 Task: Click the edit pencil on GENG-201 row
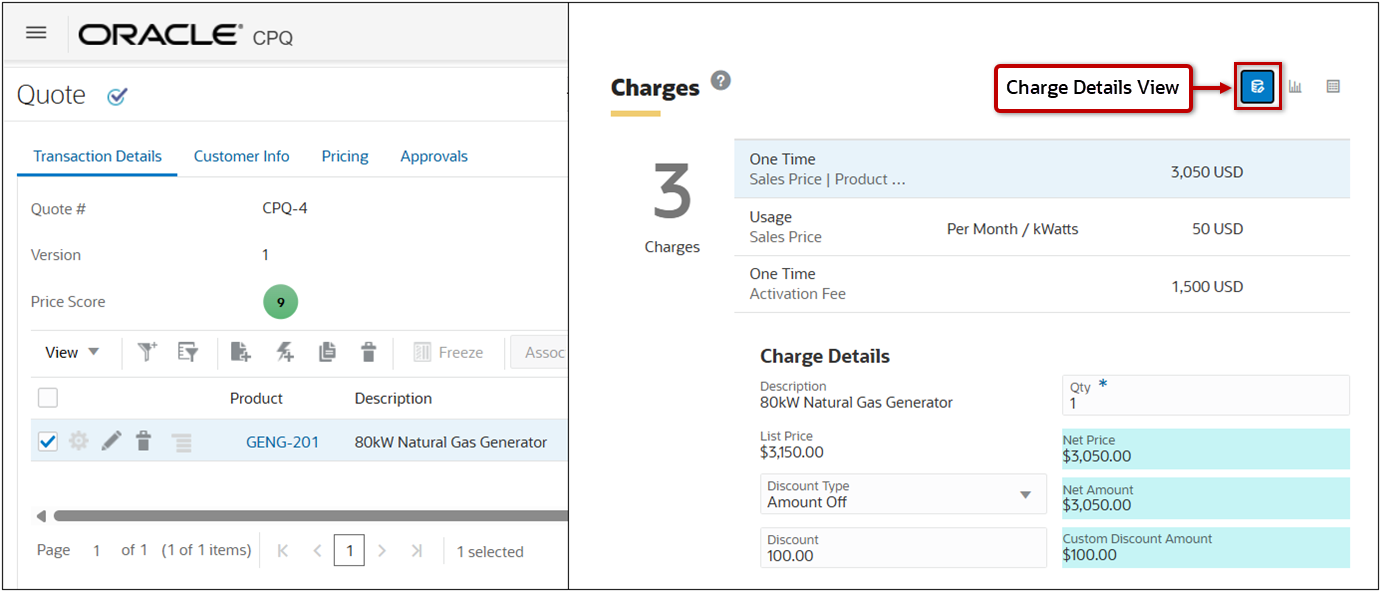coord(111,440)
